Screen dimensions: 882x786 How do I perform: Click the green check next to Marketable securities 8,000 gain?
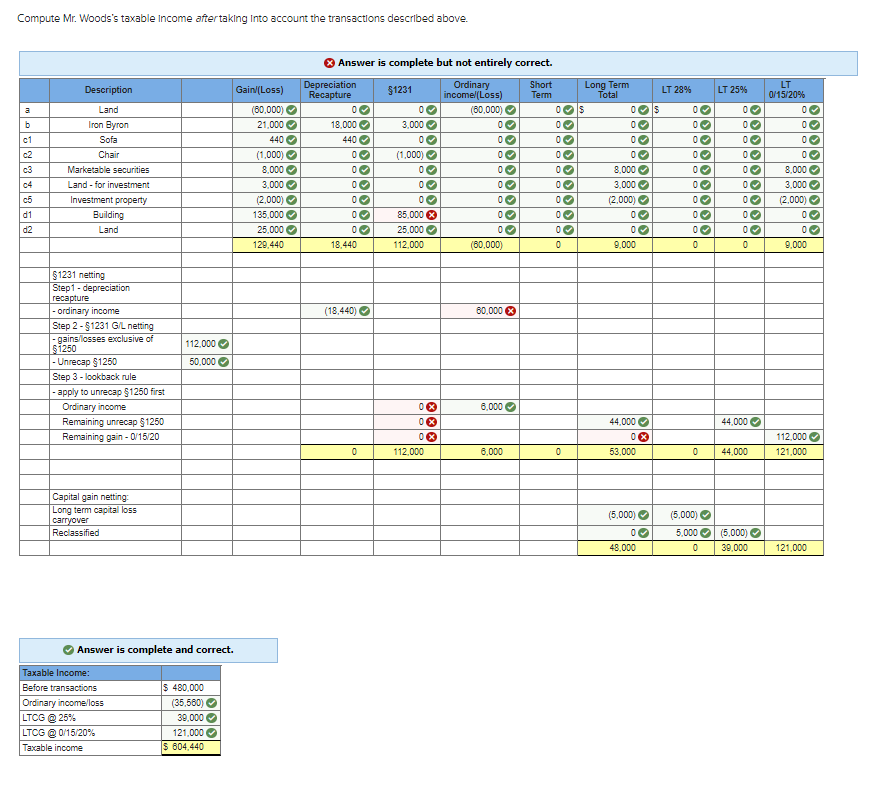(291, 170)
